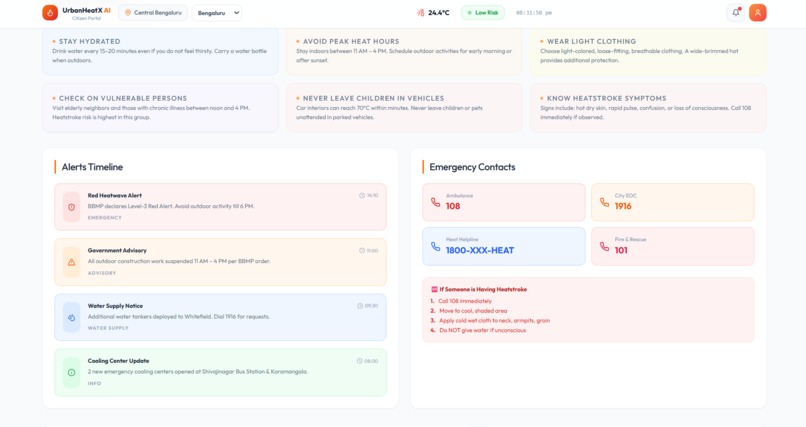
Task: Click the Government Advisory warning triangle icon
Action: 71,262
